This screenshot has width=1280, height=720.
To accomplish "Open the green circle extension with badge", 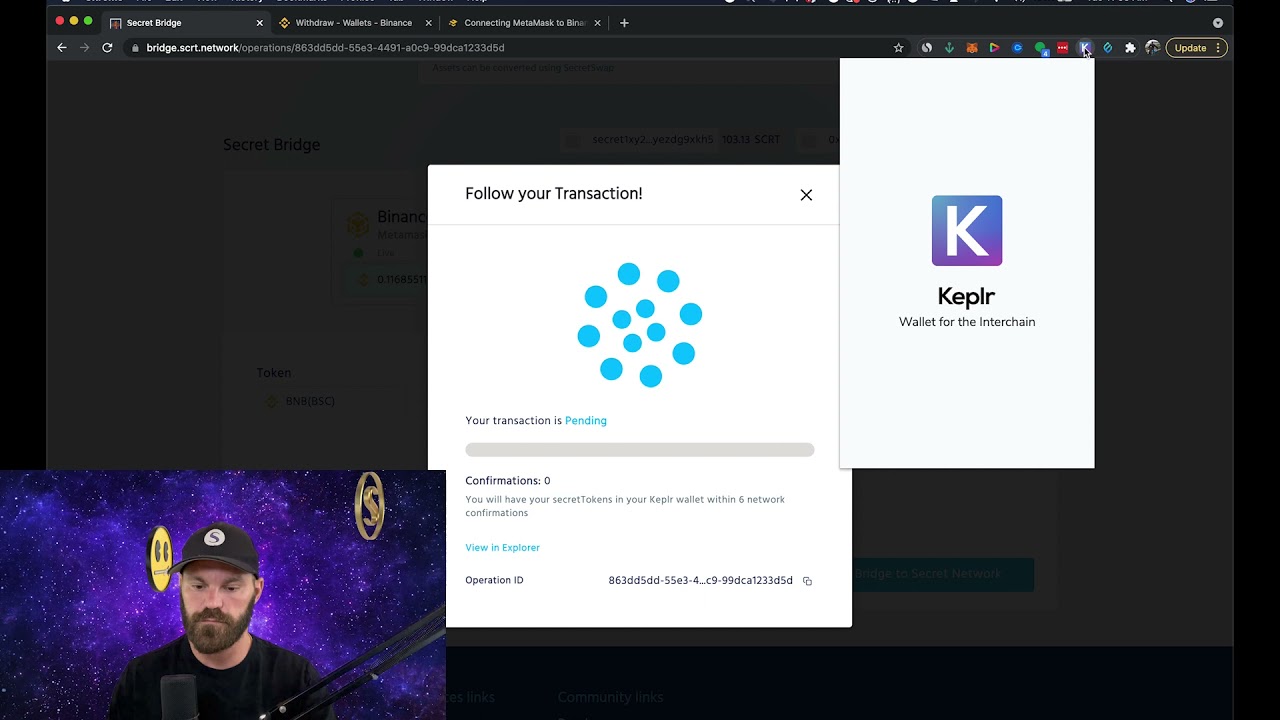I will [x=1040, y=48].
